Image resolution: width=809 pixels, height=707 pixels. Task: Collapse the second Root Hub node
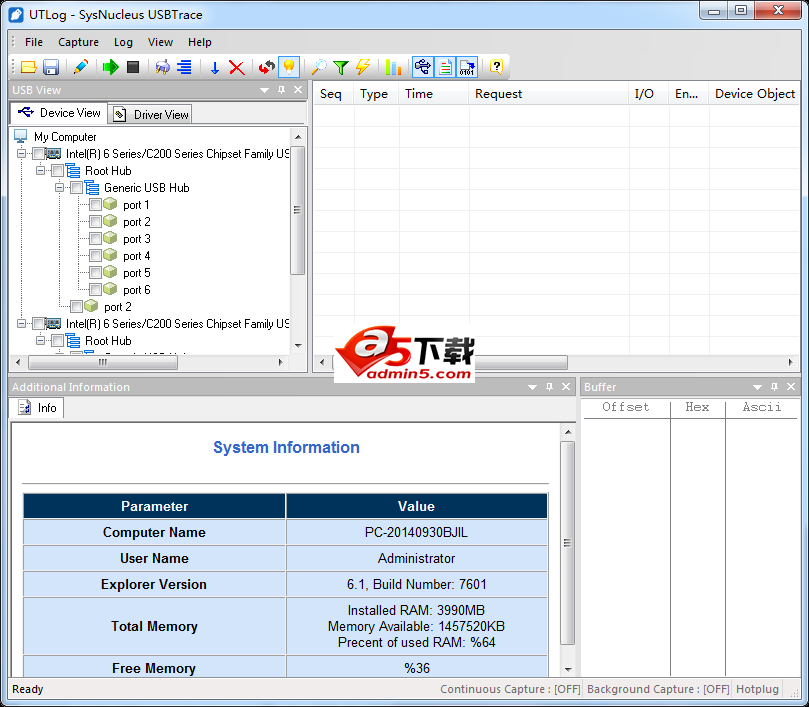tap(40, 341)
